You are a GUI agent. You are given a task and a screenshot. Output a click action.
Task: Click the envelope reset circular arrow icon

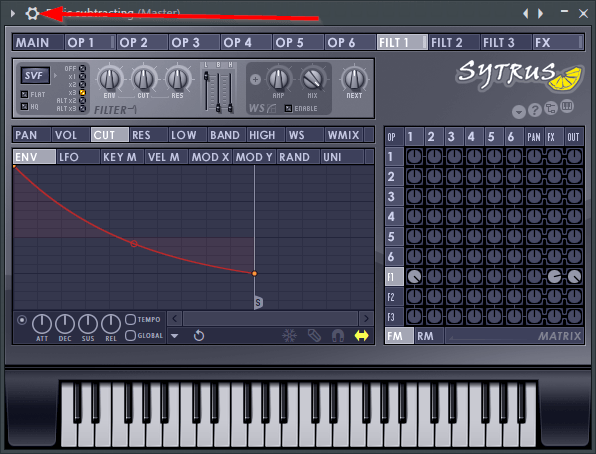(199, 335)
